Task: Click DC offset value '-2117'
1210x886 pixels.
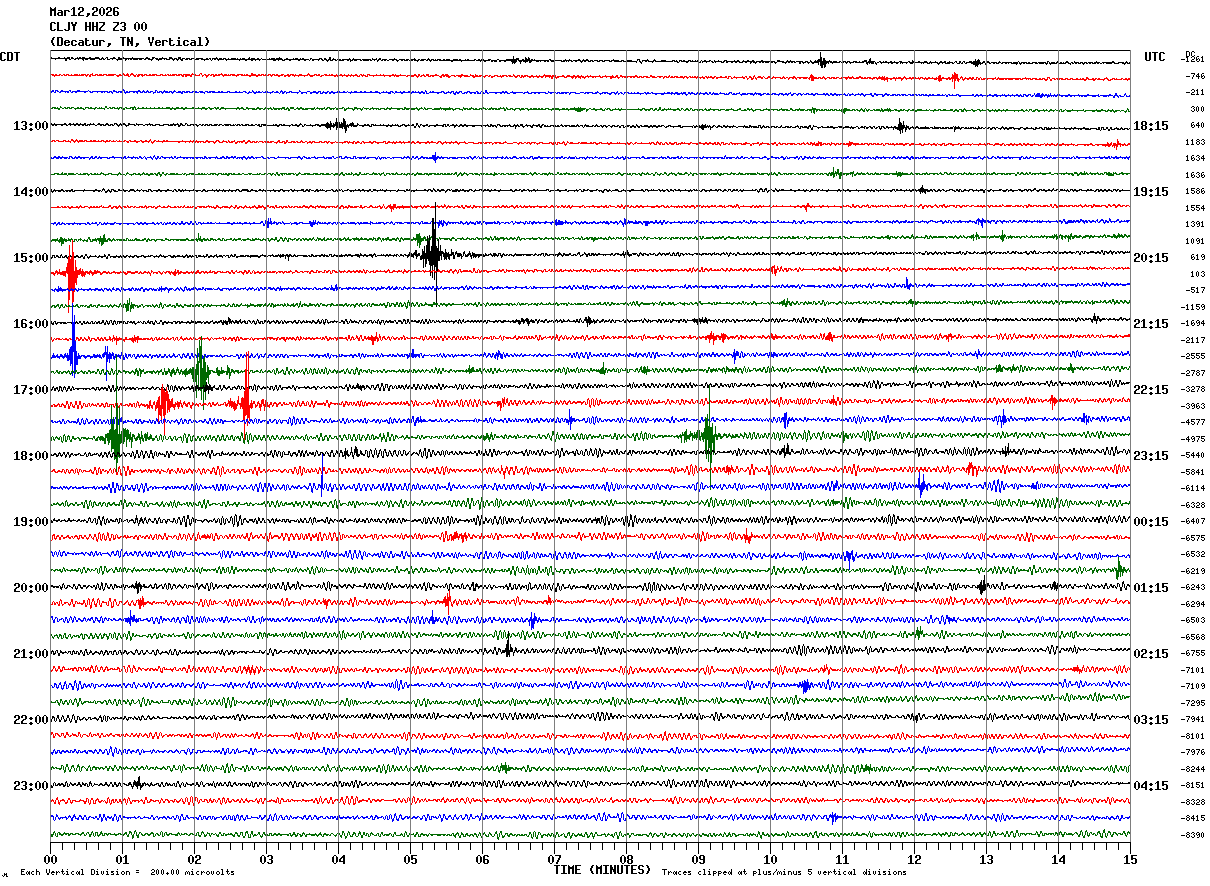Action: pyautogui.click(x=1194, y=340)
